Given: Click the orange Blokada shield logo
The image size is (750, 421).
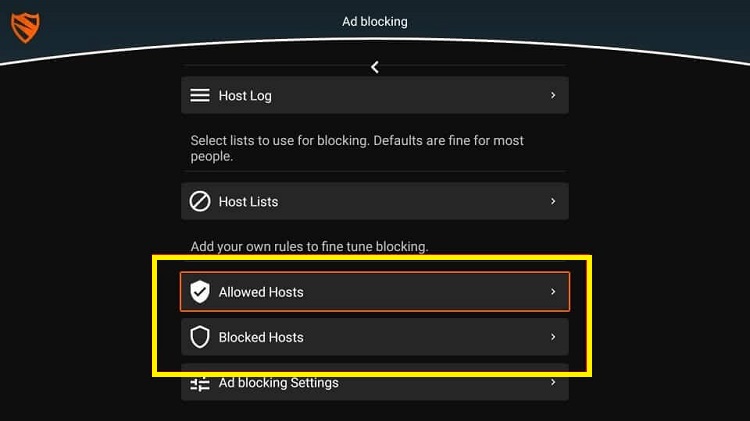Looking at the screenshot, I should (25, 28).
